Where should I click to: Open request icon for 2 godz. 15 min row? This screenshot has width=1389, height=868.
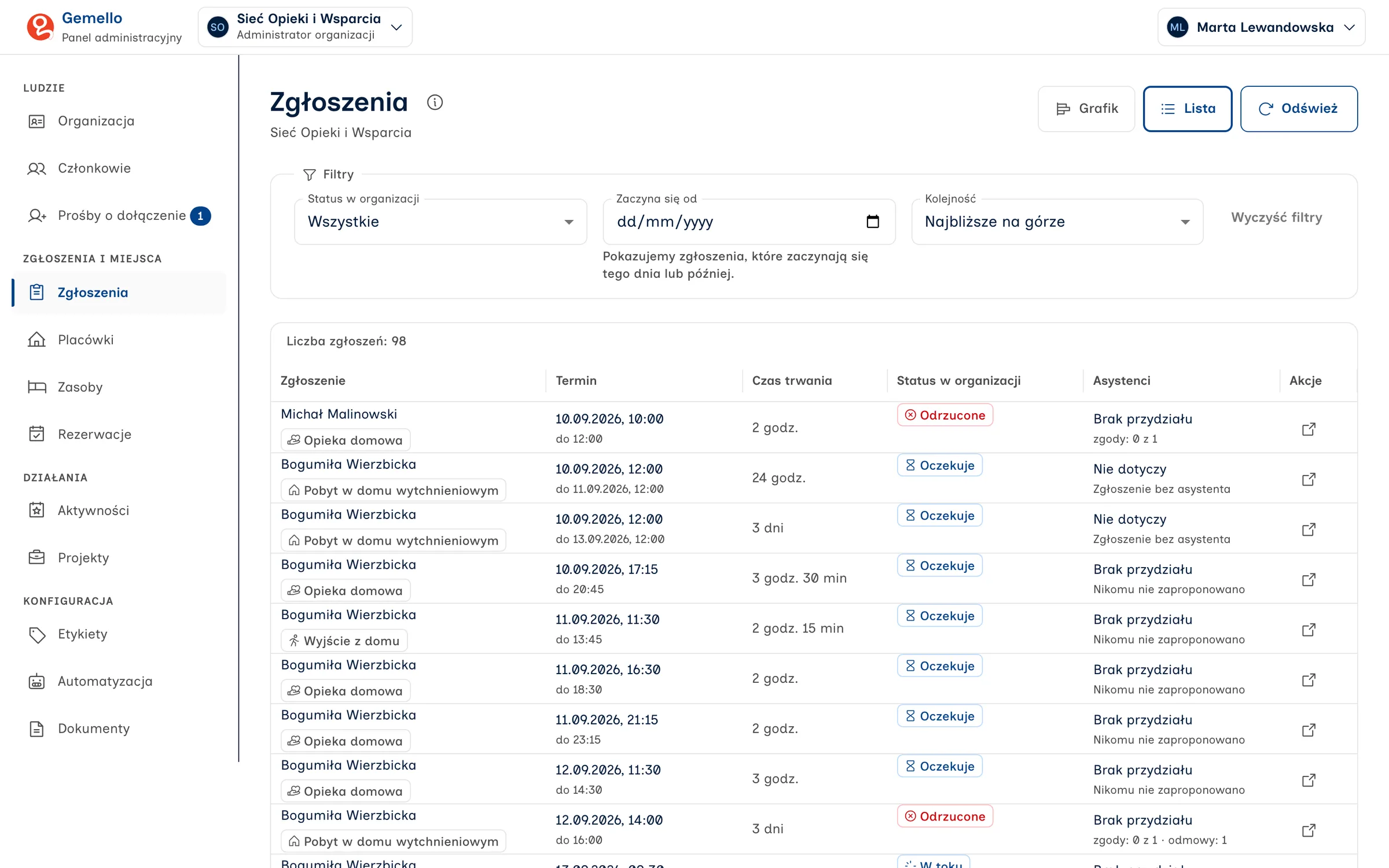click(x=1309, y=630)
